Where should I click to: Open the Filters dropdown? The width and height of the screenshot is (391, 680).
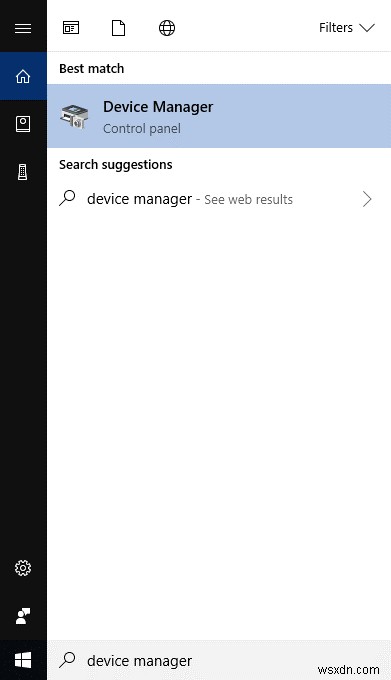347,28
